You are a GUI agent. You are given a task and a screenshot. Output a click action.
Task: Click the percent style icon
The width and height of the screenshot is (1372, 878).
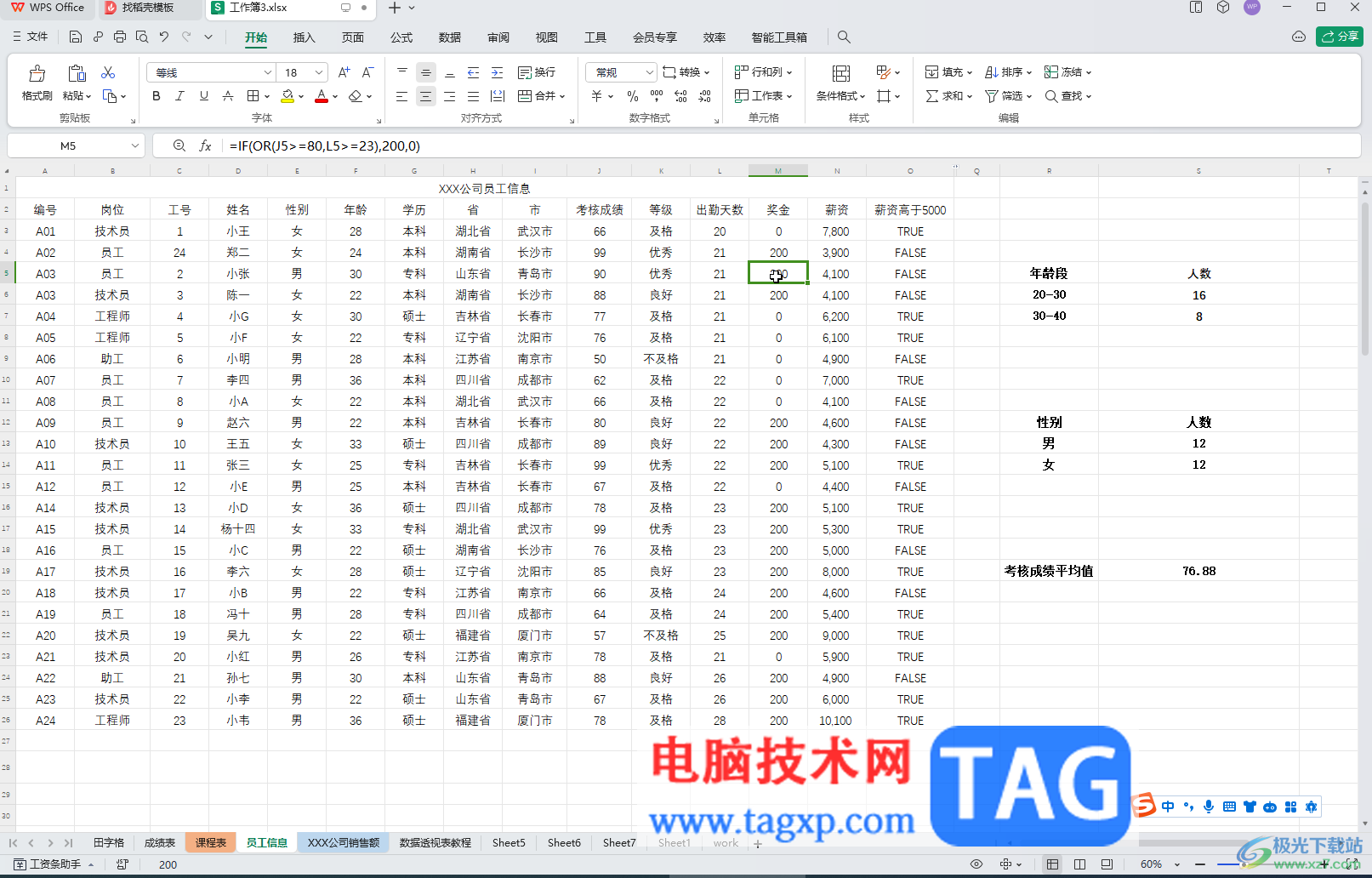point(632,96)
